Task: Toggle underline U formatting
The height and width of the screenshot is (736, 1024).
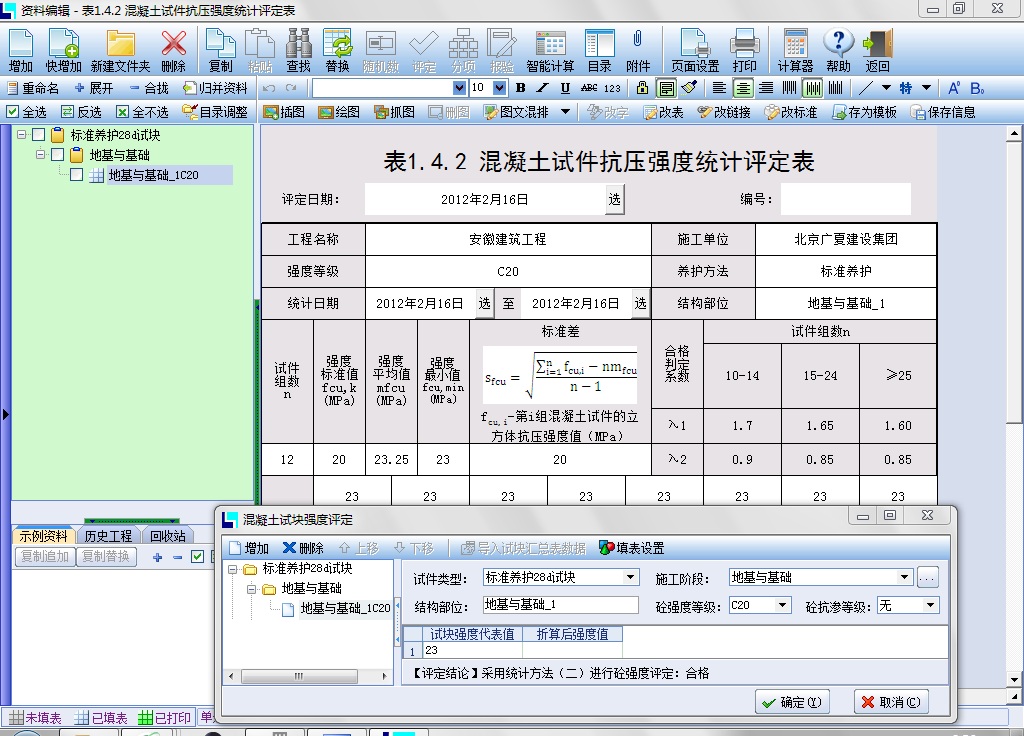Action: point(566,88)
